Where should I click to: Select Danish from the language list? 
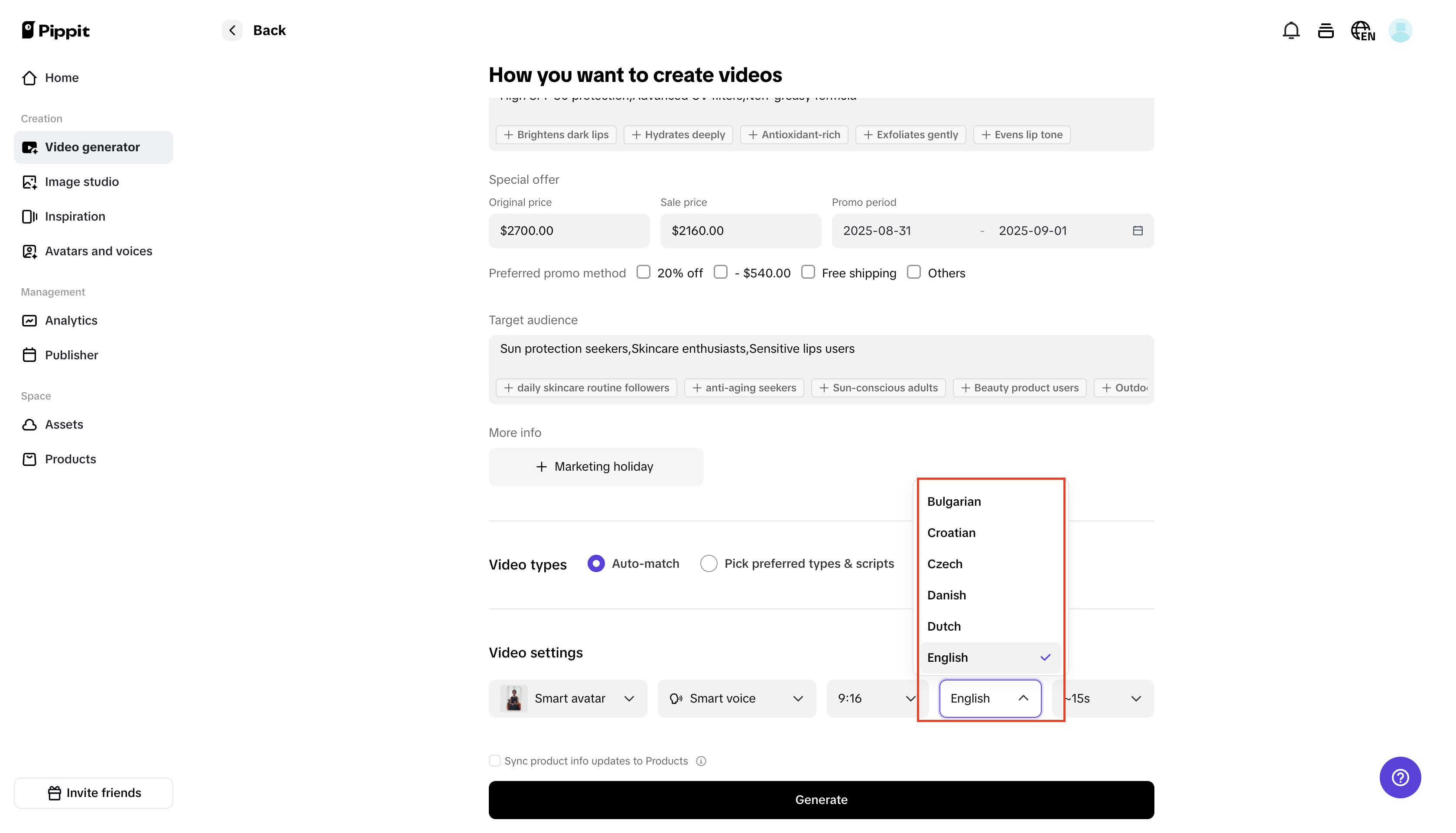pos(946,595)
